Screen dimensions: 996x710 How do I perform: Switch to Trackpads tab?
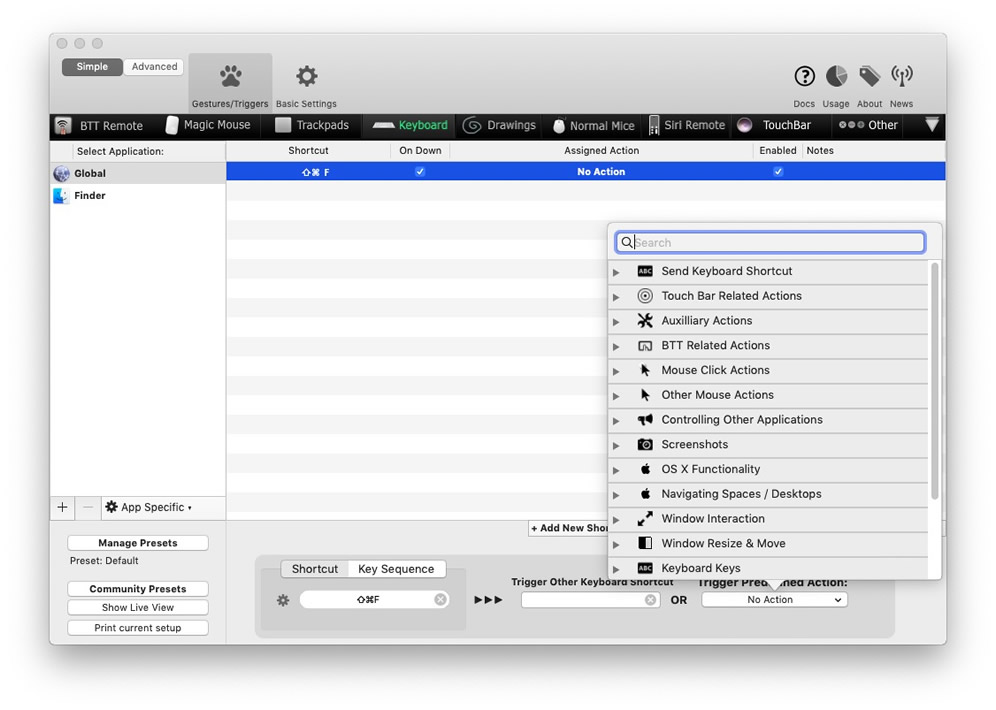(312, 125)
